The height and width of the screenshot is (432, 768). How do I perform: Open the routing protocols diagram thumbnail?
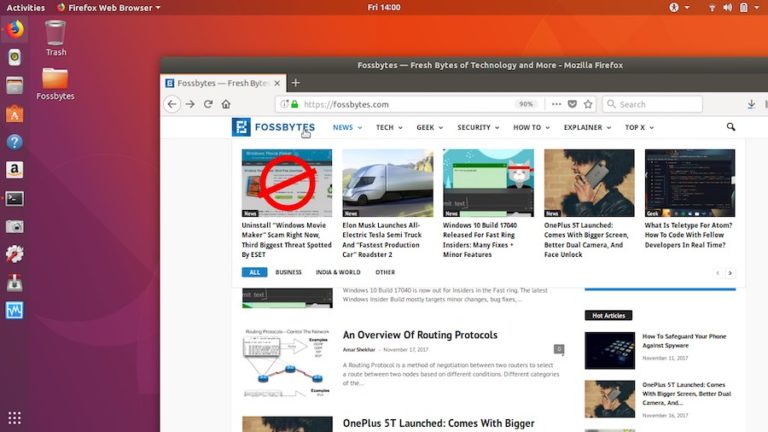(x=287, y=362)
